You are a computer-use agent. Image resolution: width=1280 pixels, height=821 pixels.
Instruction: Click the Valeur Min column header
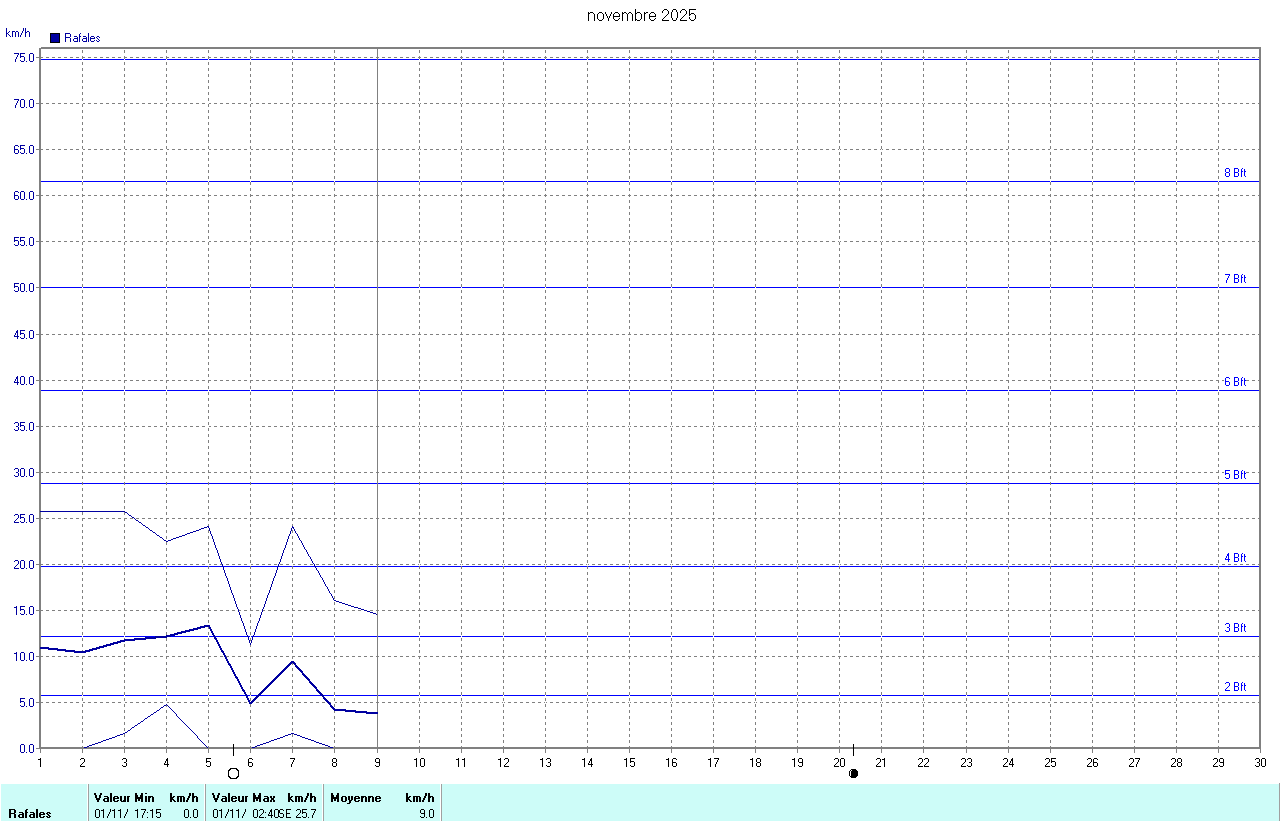pyautogui.click(x=124, y=798)
